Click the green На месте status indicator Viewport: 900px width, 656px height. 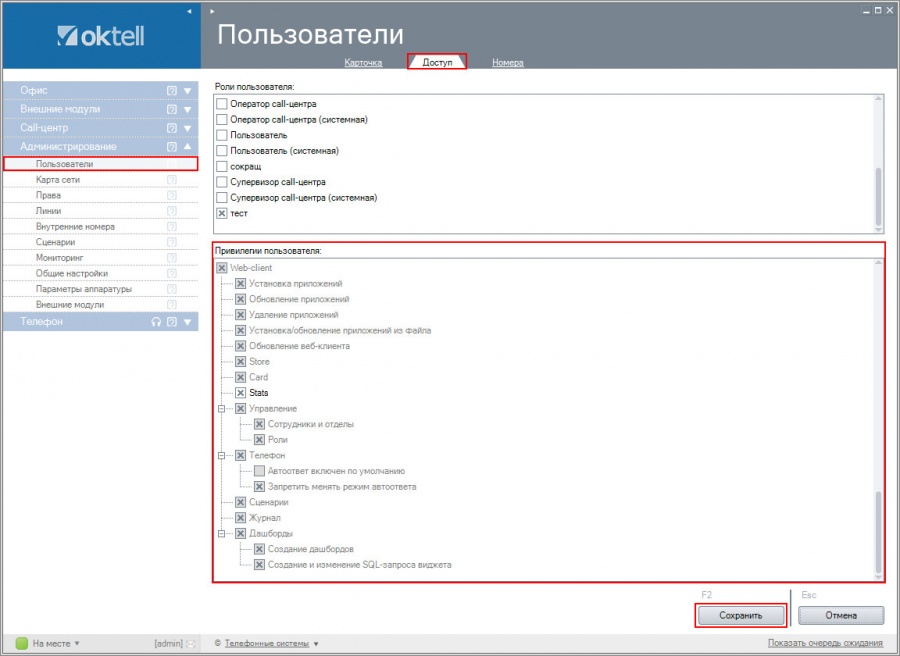(x=22, y=643)
